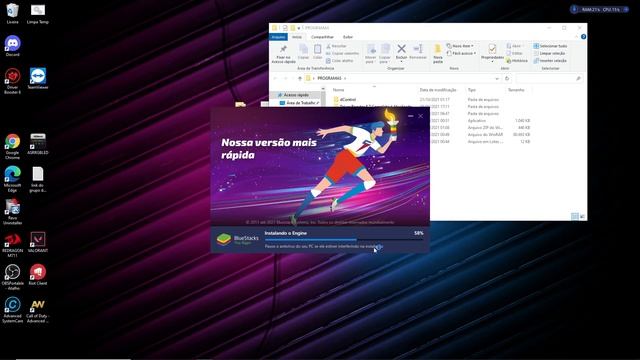The width and height of the screenshot is (640, 360).
Task: Minimize the BlueStacks installer window
Action: 411,116
